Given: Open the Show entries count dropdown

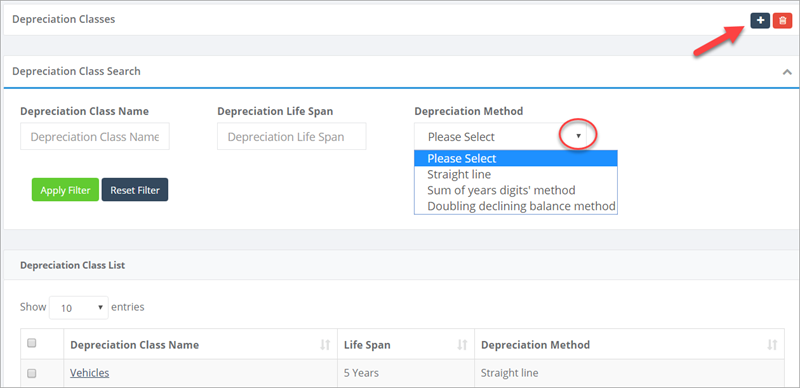Looking at the screenshot, I should 79,307.
